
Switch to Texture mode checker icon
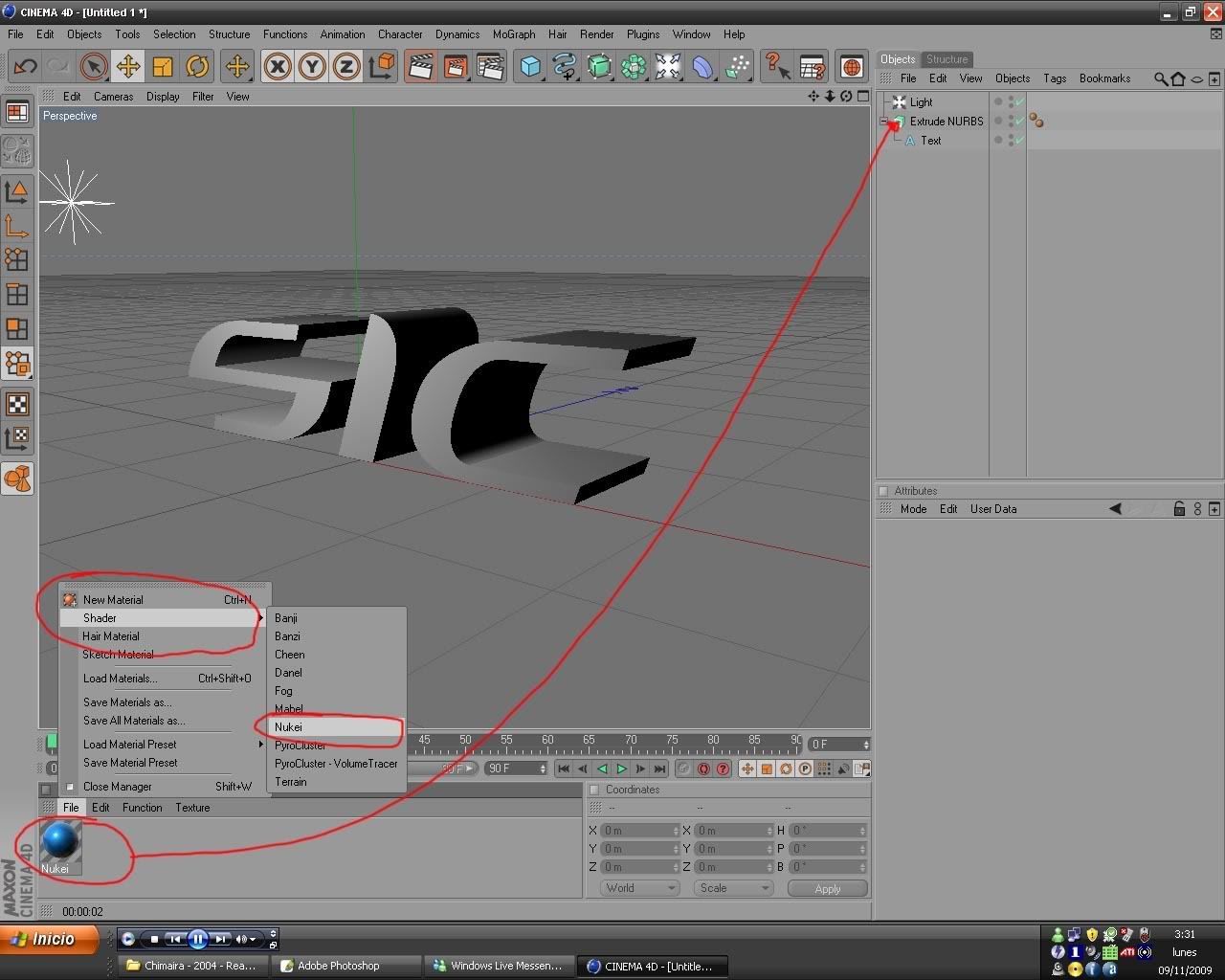17,404
